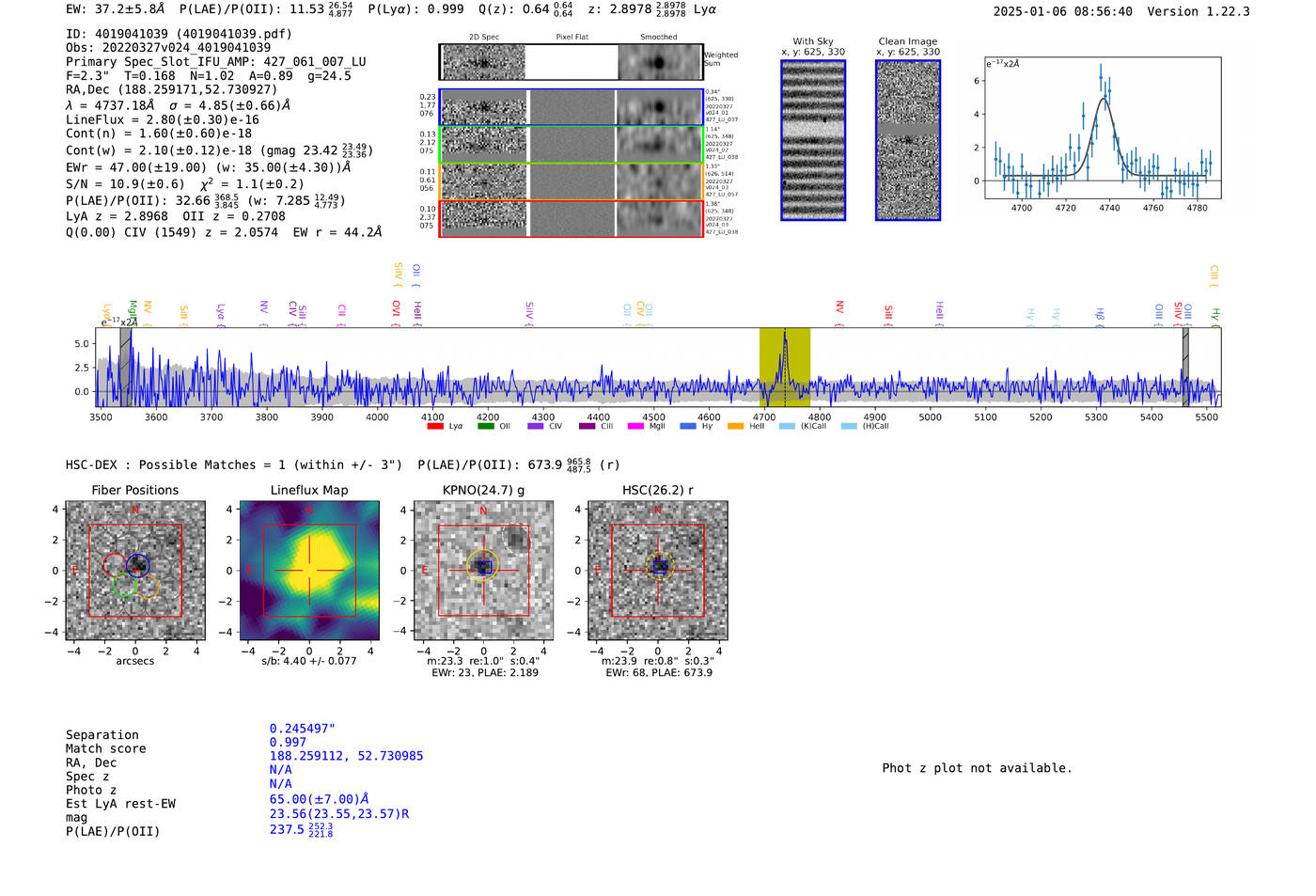The image size is (1316, 896).
Task: Select the Weighted Sum 2D Spec cutout
Action: click(483, 63)
